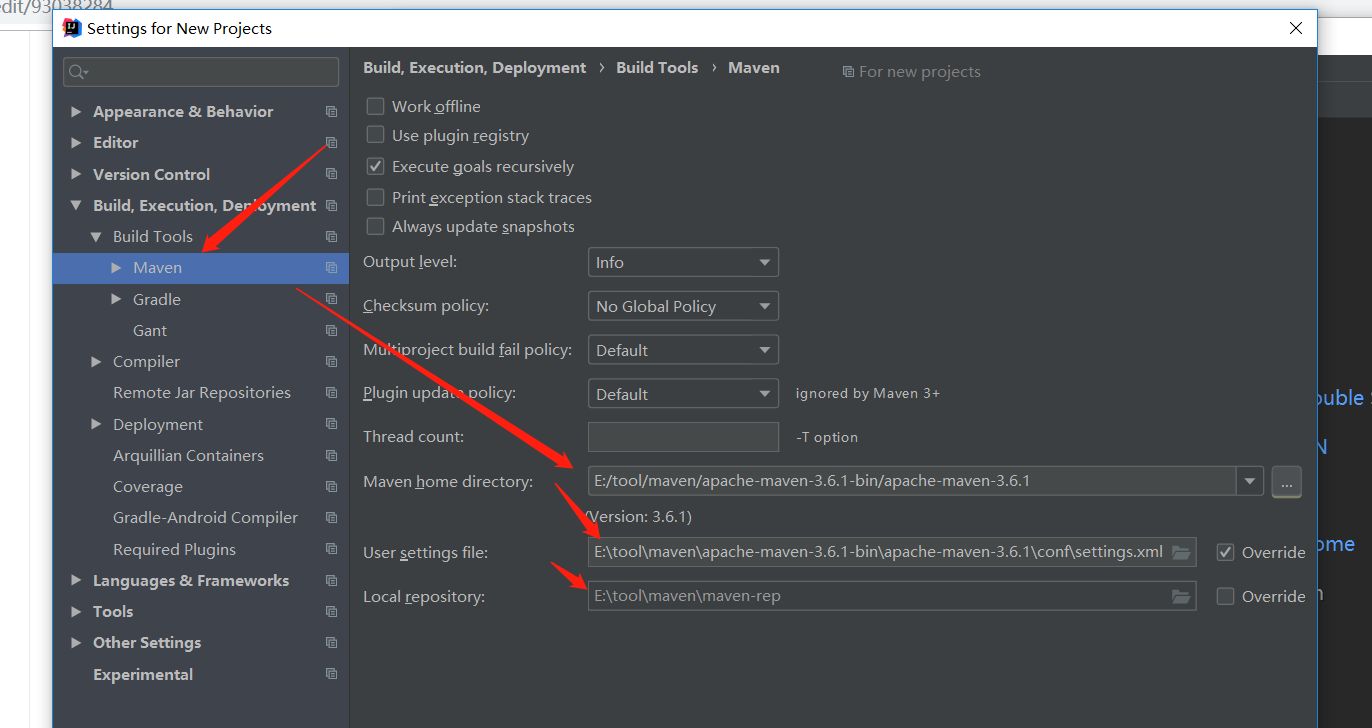
Task: Select Required Plugins page
Action: pos(174,549)
